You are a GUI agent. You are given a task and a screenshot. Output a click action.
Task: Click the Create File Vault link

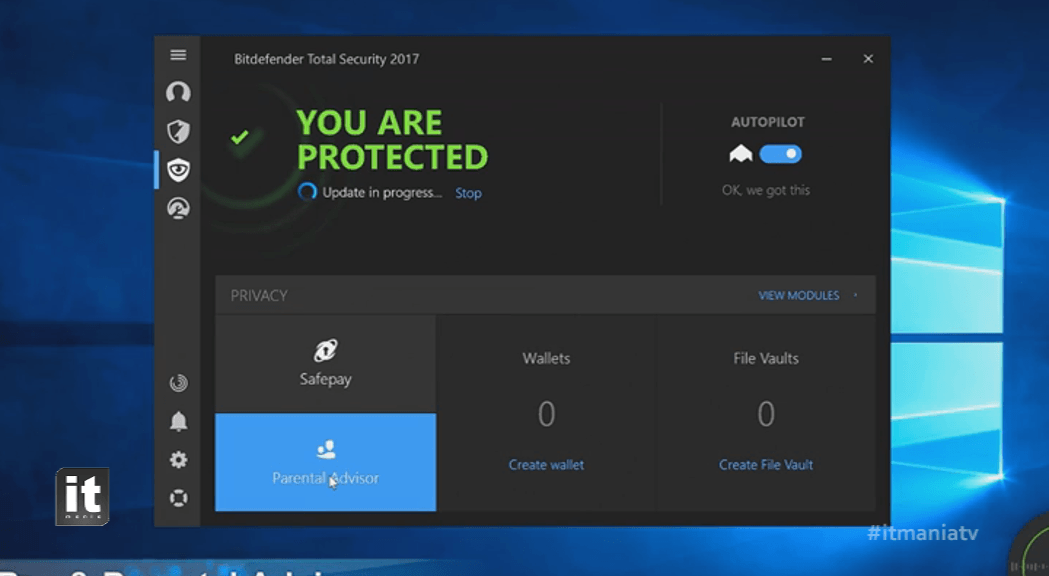click(765, 464)
